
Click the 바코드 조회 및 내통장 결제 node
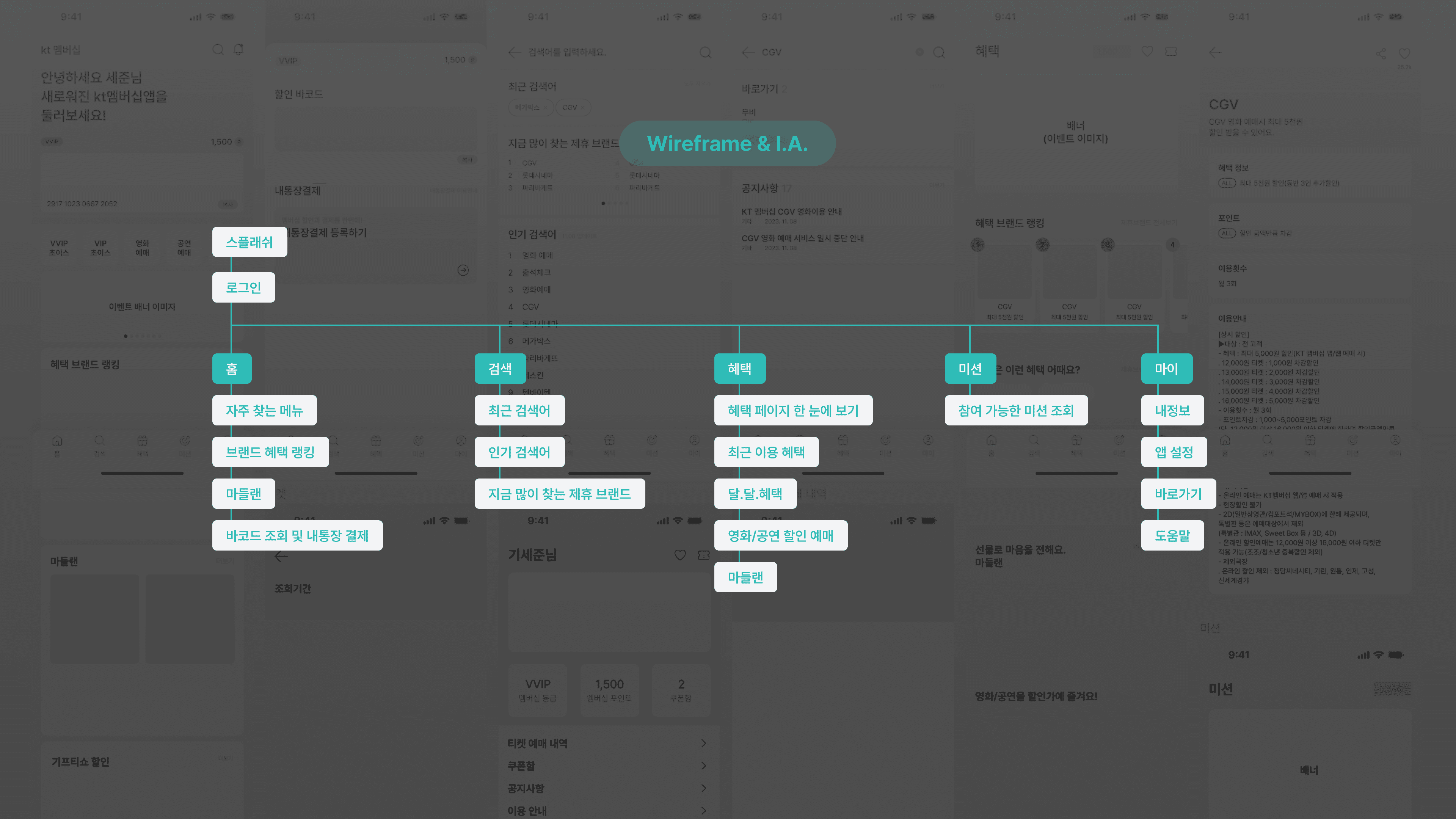click(x=297, y=535)
